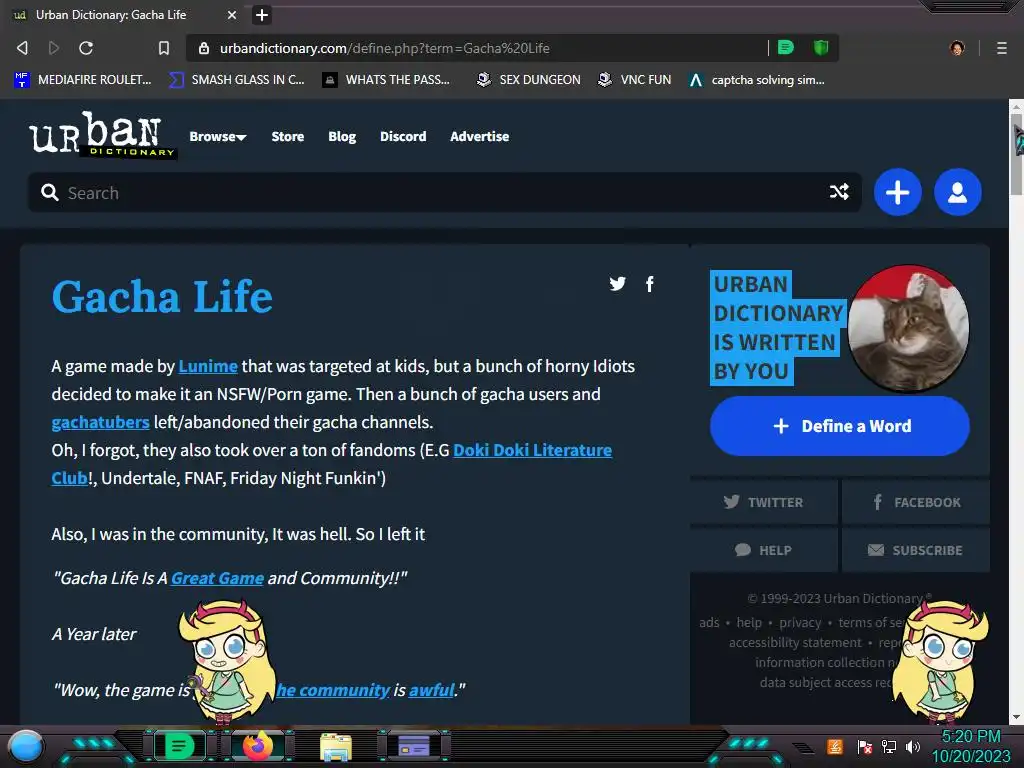The image size is (1024, 768).
Task: Open a new browser tab
Action: click(x=261, y=14)
